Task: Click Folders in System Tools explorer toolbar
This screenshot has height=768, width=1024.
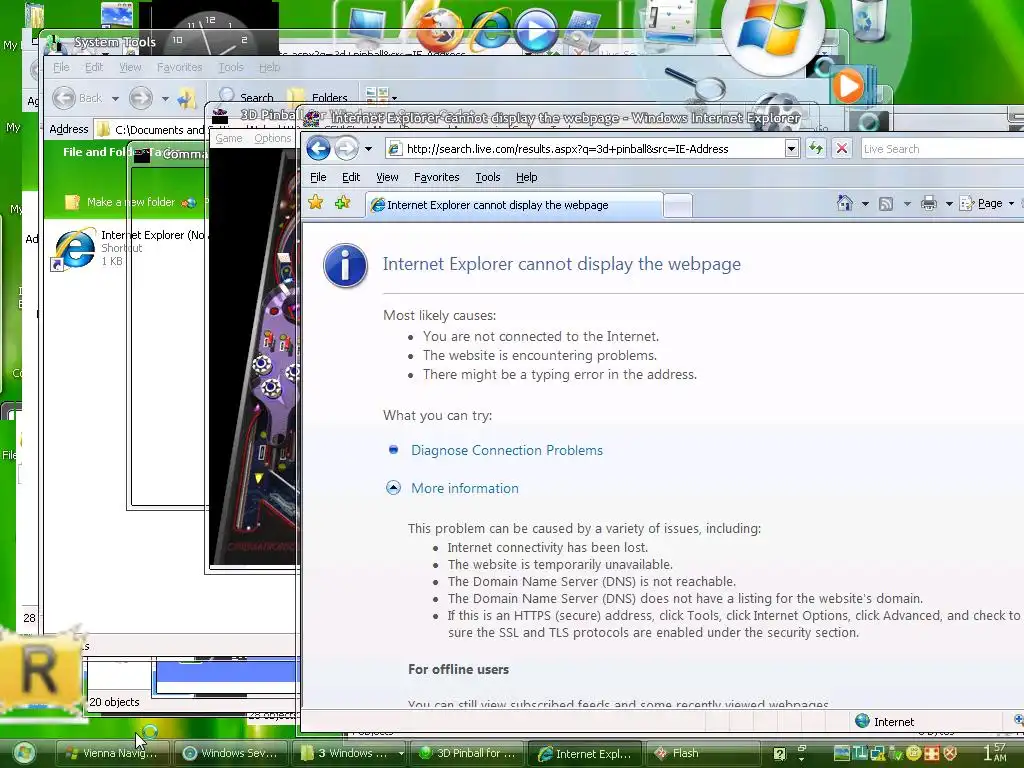Action: (317, 97)
